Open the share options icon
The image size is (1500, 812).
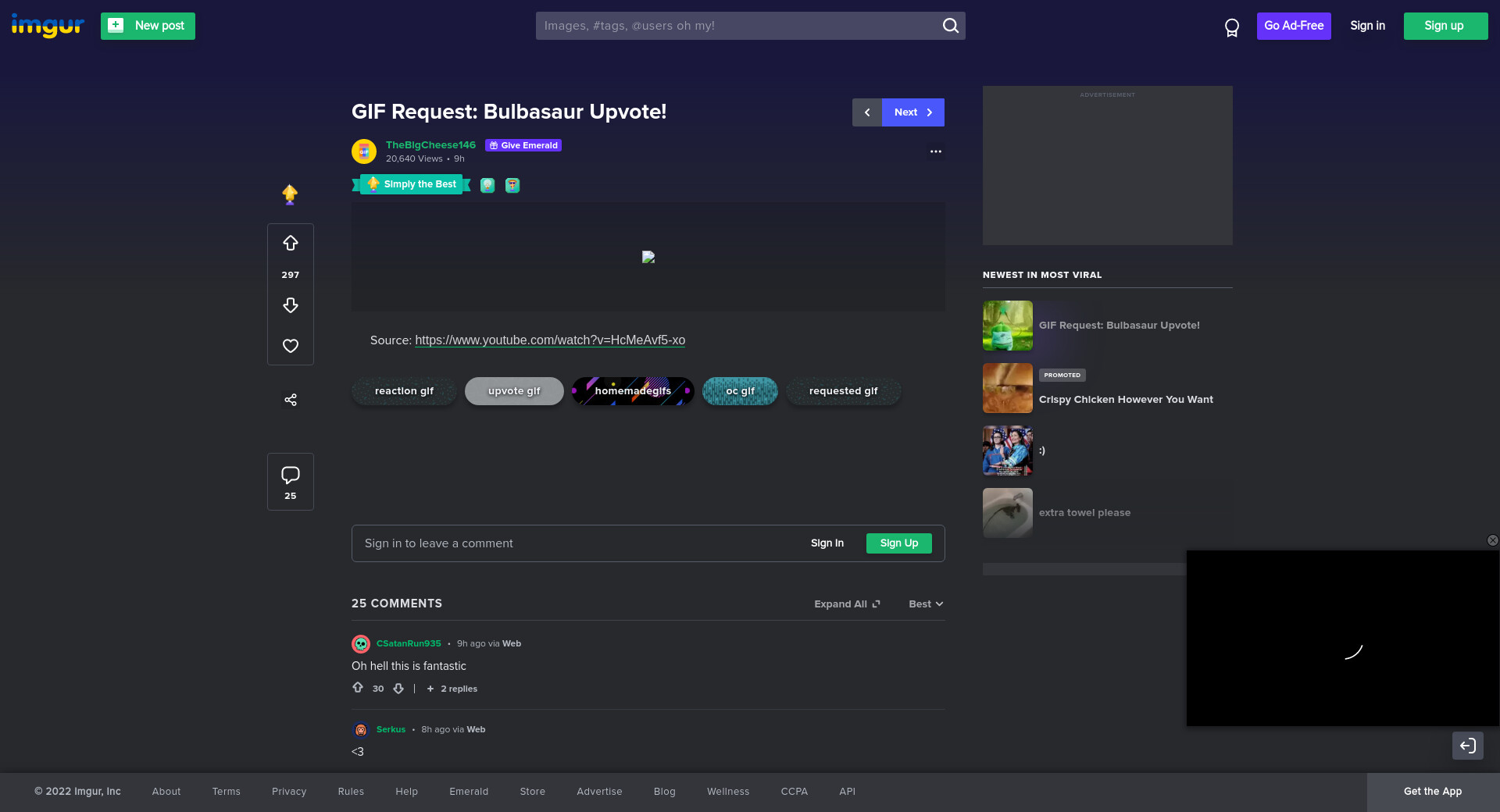pos(291,400)
